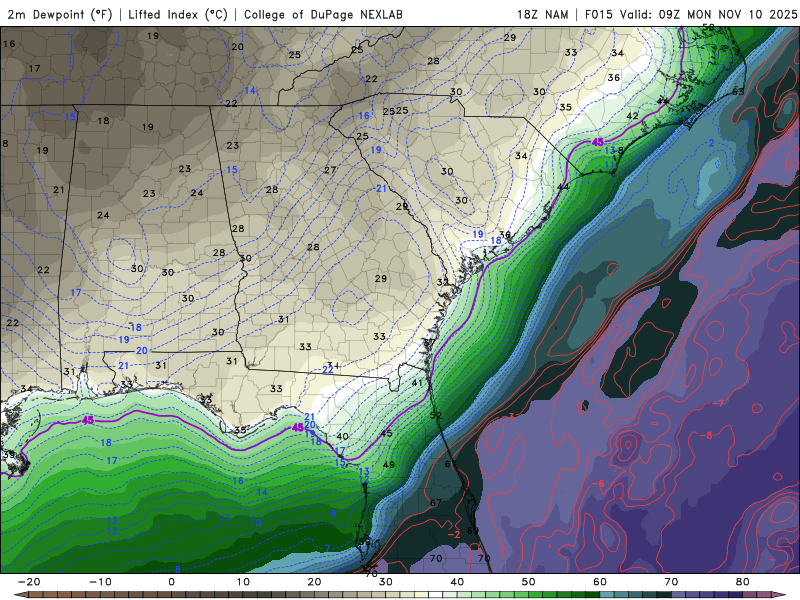This screenshot has height=600, width=800.
Task: Click the dewpoint value 39 at Louisiana coast
Action: pyautogui.click(x=9, y=455)
